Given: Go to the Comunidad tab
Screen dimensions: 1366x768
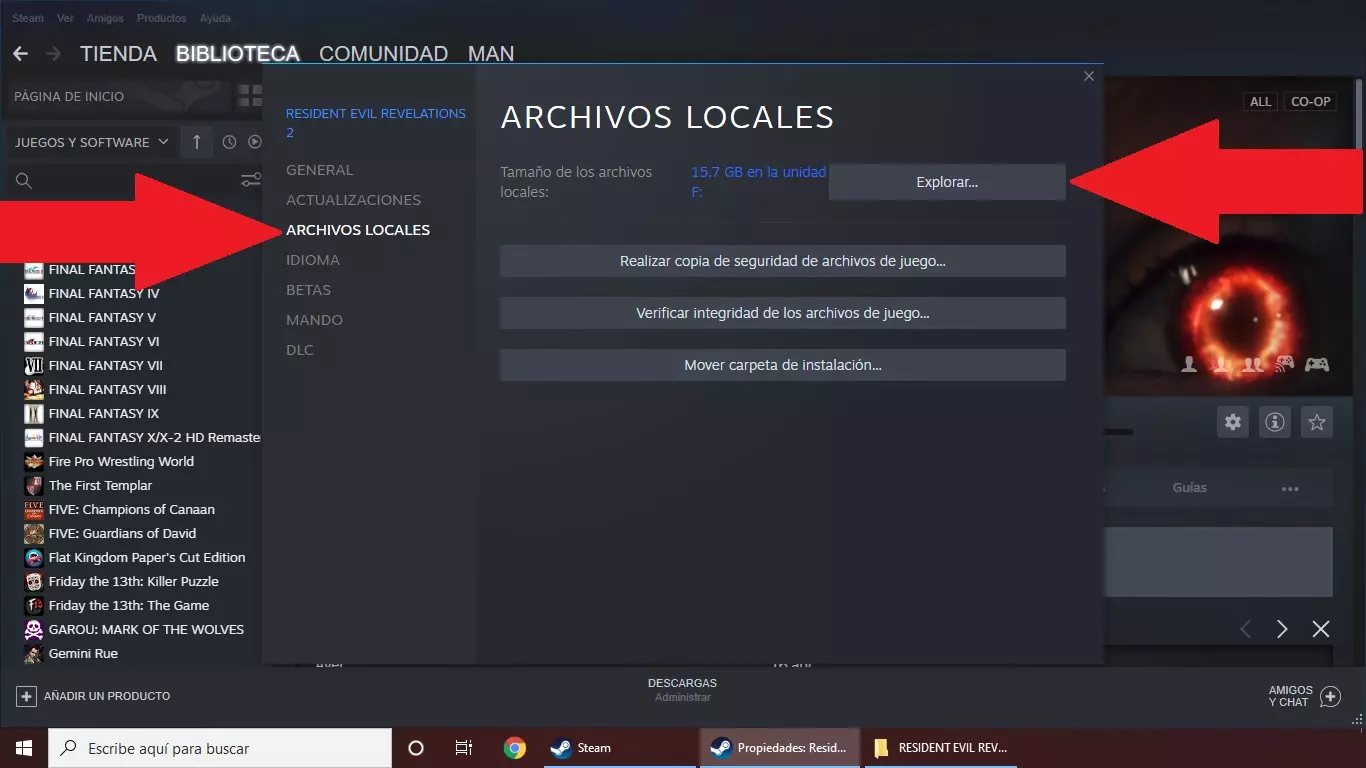Looking at the screenshot, I should (383, 53).
